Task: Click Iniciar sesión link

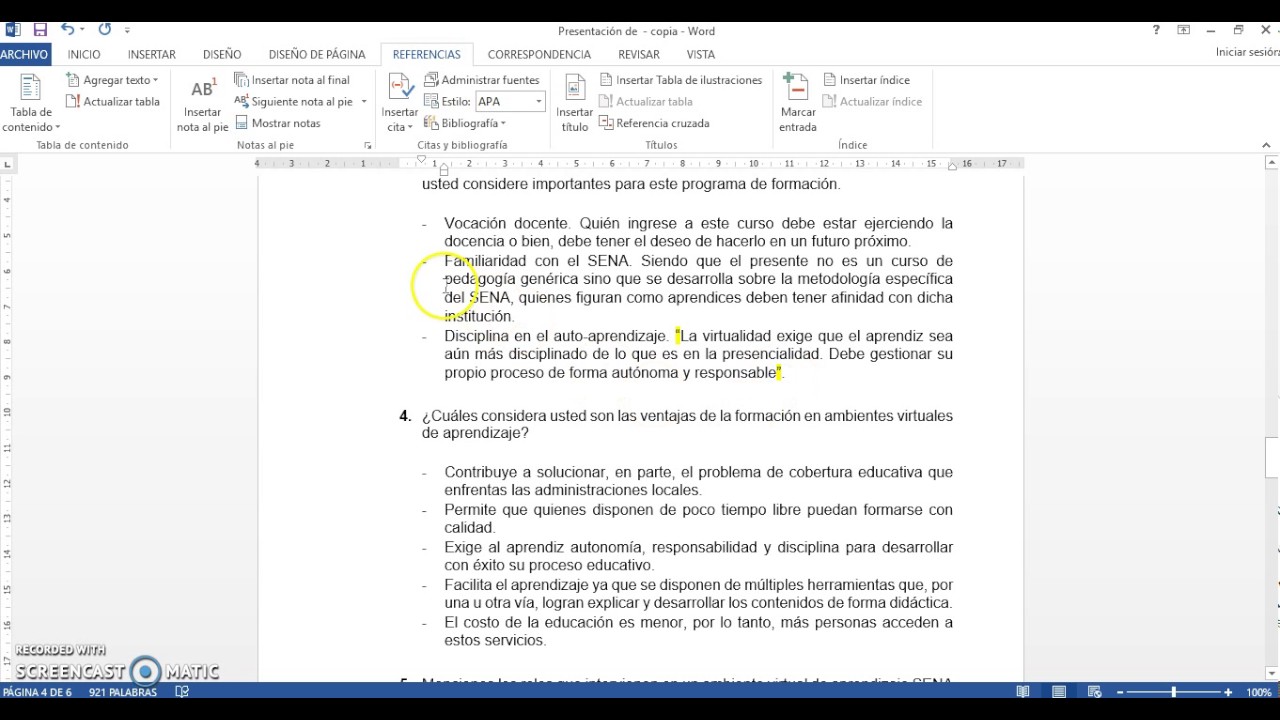Action: point(1247,52)
